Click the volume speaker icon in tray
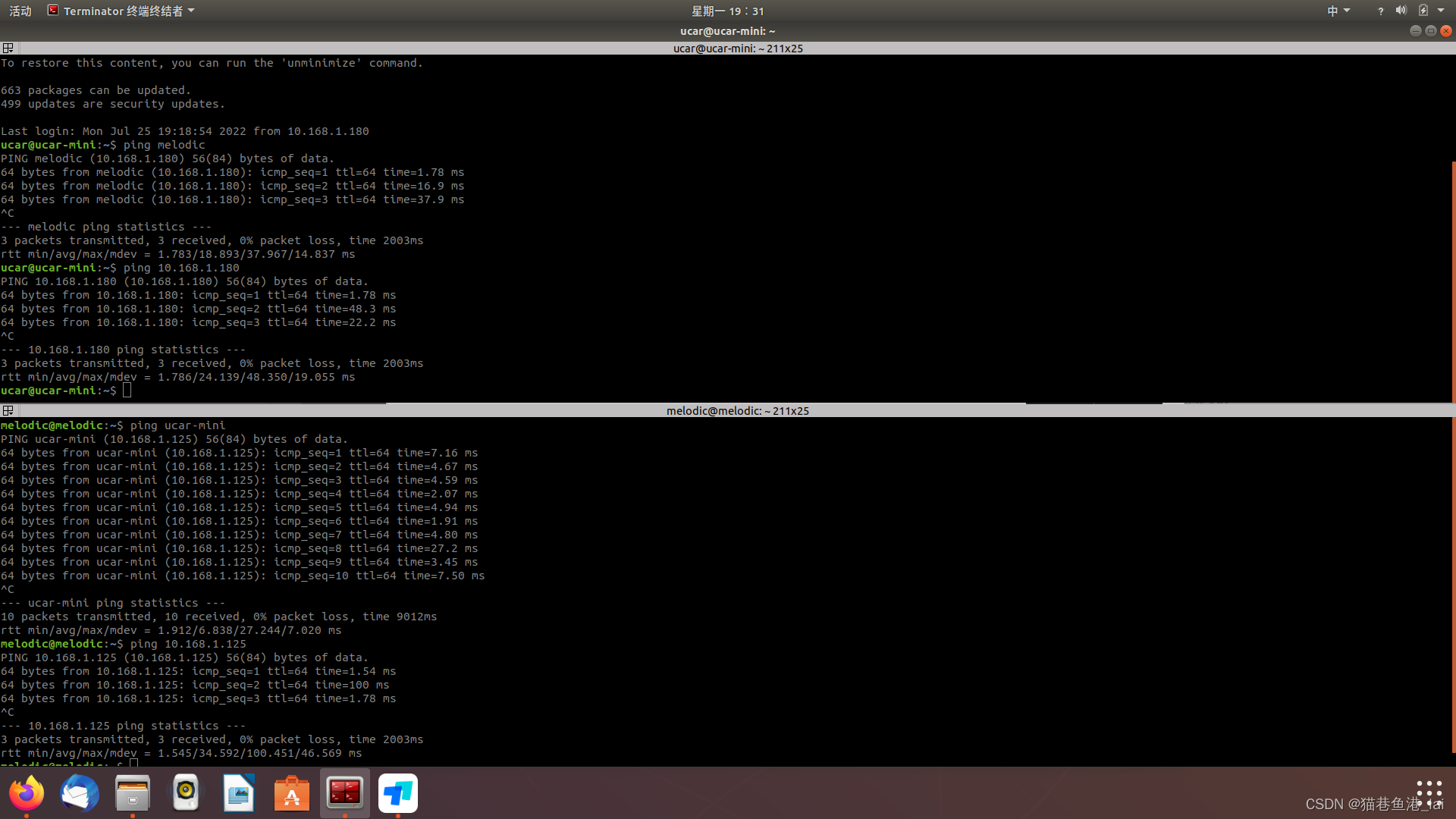Viewport: 1456px width, 819px height. coord(1401,11)
